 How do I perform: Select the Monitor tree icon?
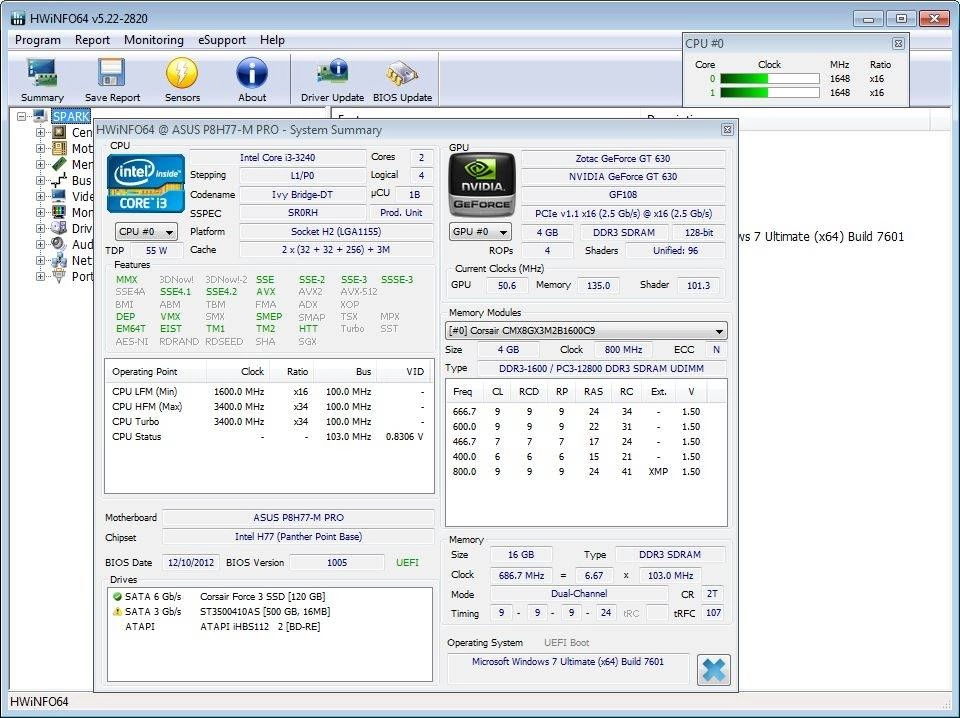click(x=59, y=212)
